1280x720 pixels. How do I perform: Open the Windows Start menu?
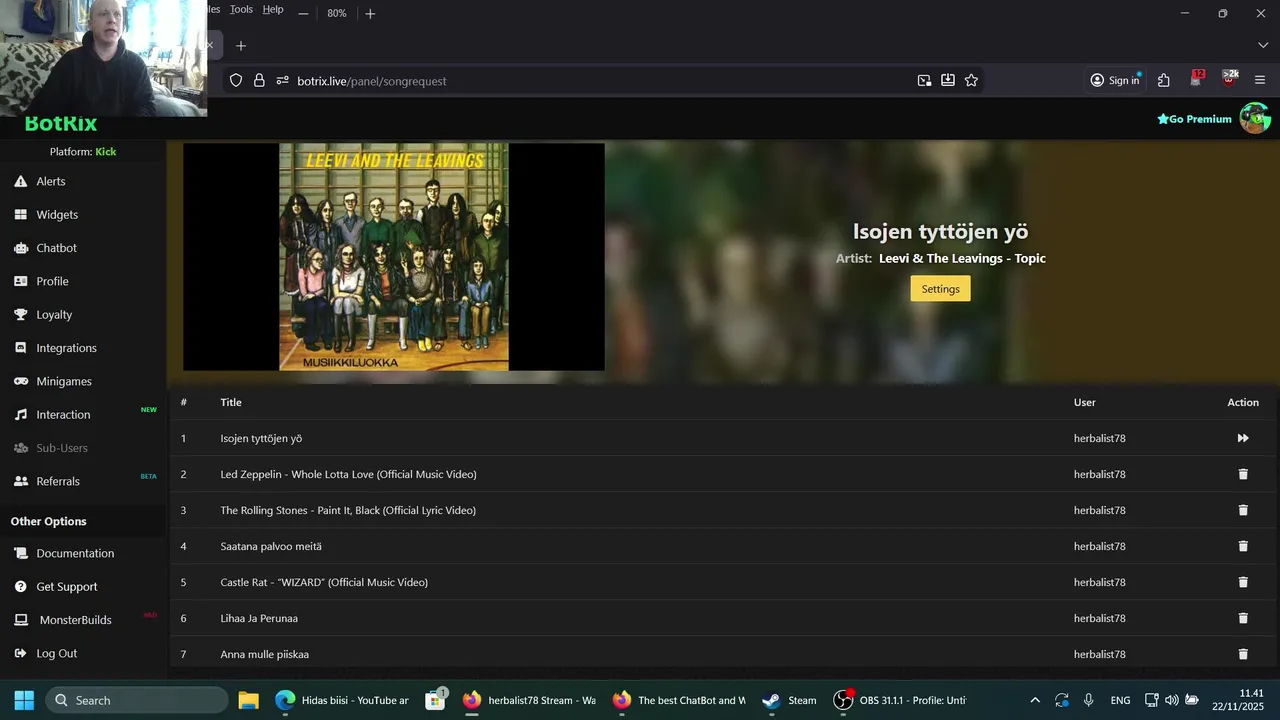(24, 700)
